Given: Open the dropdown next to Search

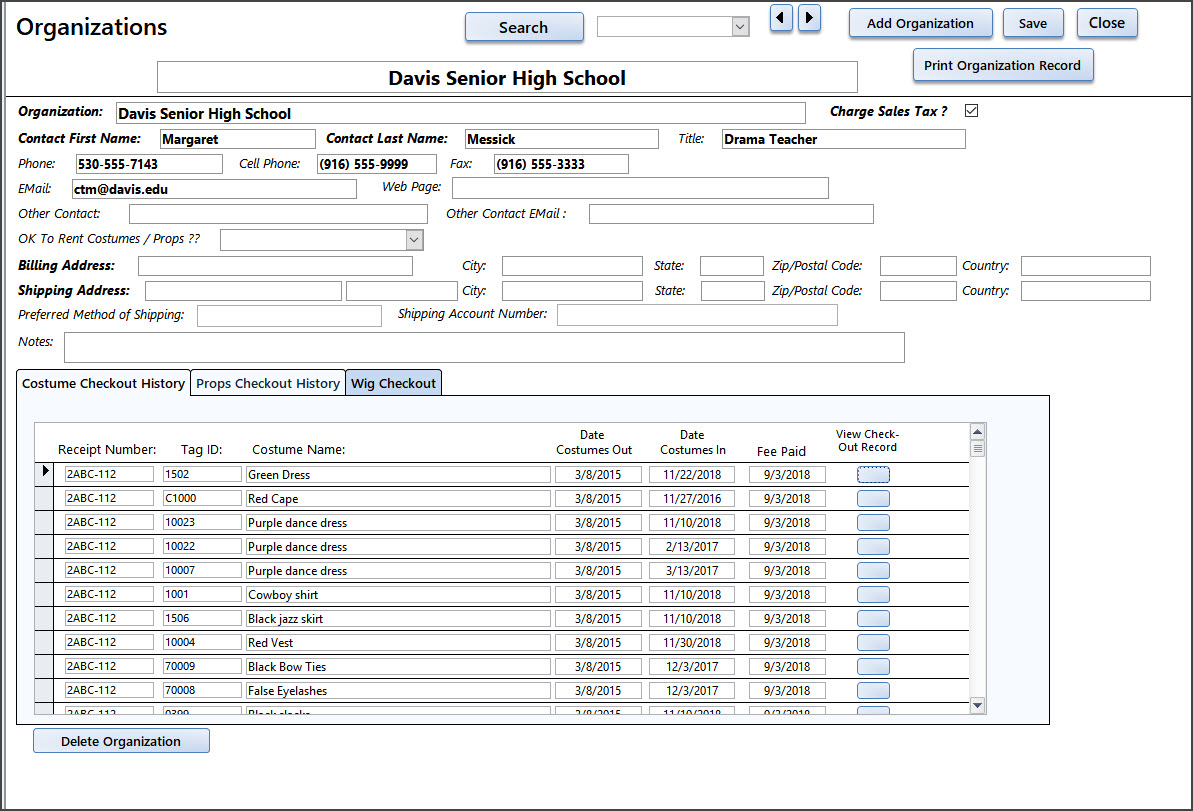Looking at the screenshot, I should point(740,27).
